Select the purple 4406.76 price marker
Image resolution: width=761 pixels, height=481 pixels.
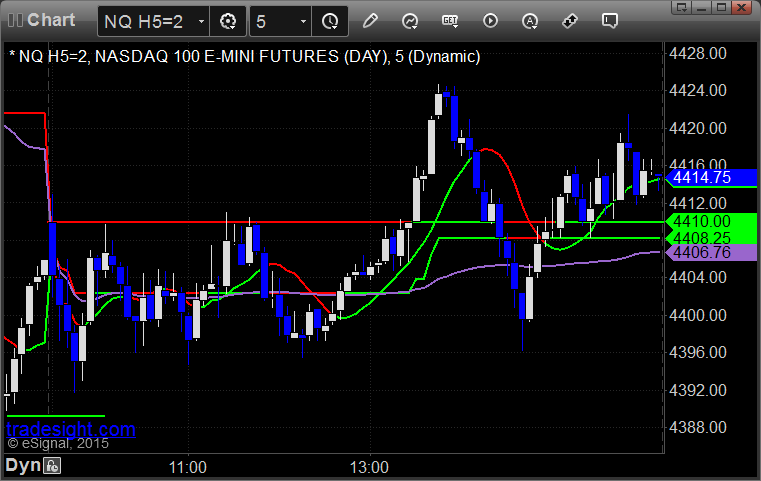(711, 252)
